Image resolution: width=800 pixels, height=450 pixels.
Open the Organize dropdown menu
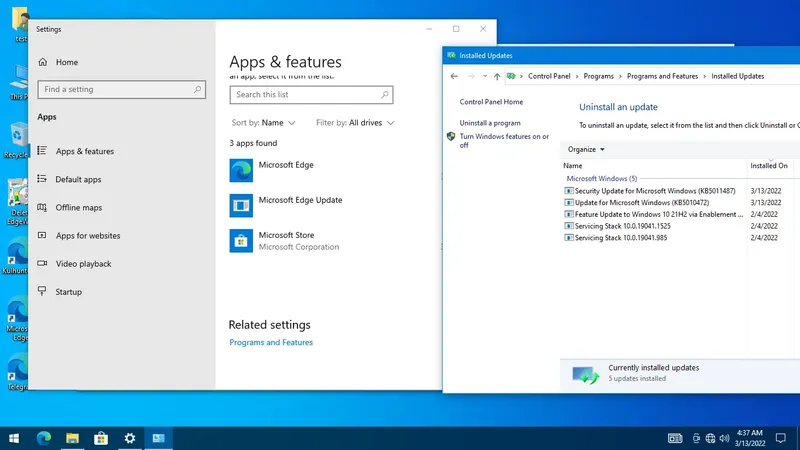point(586,149)
